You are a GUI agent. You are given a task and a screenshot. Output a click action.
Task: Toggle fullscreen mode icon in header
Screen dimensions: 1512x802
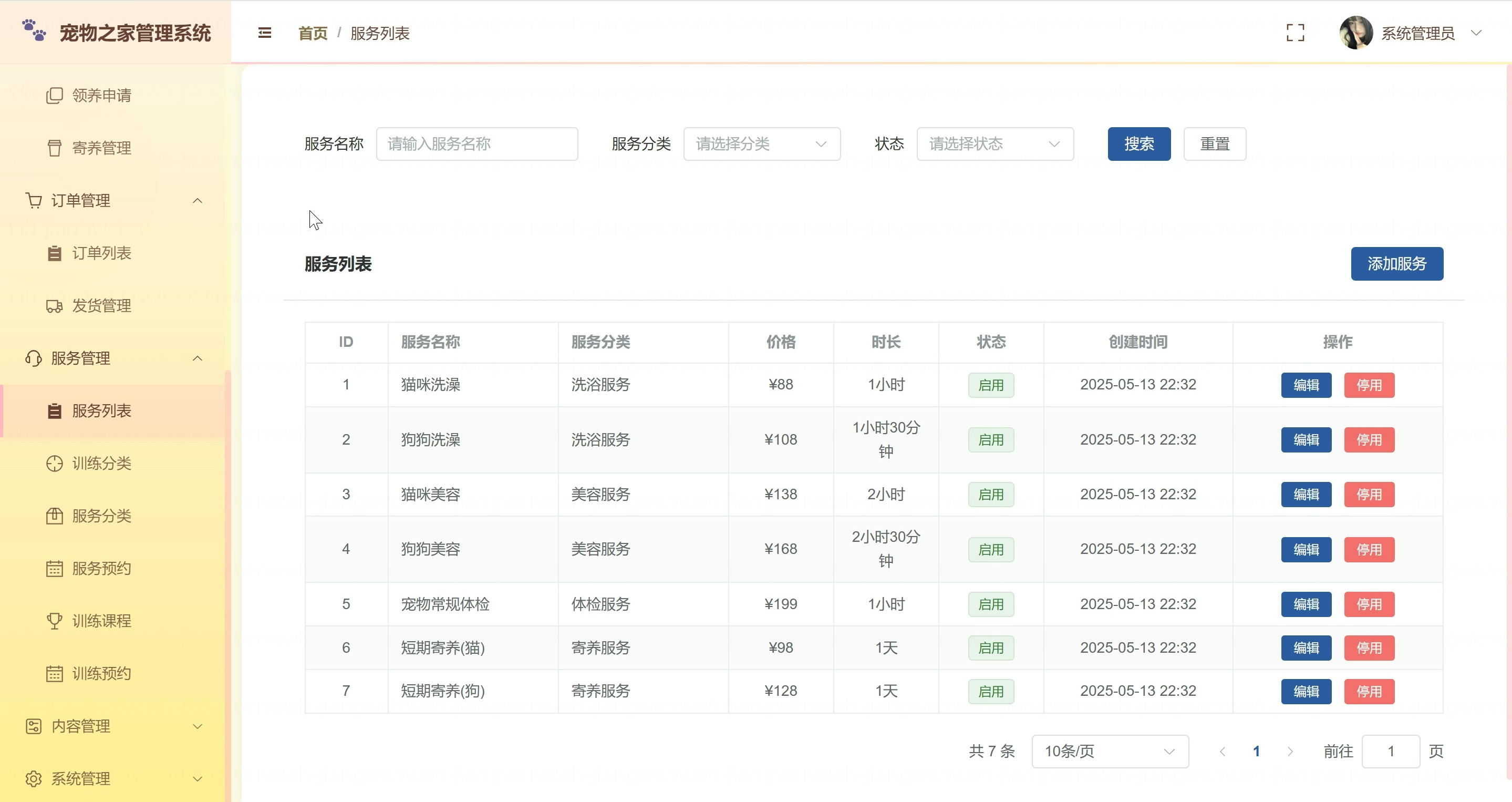1295,33
